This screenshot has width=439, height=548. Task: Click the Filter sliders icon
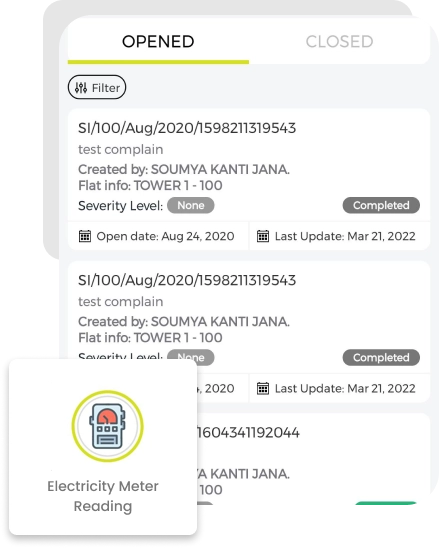point(81,88)
